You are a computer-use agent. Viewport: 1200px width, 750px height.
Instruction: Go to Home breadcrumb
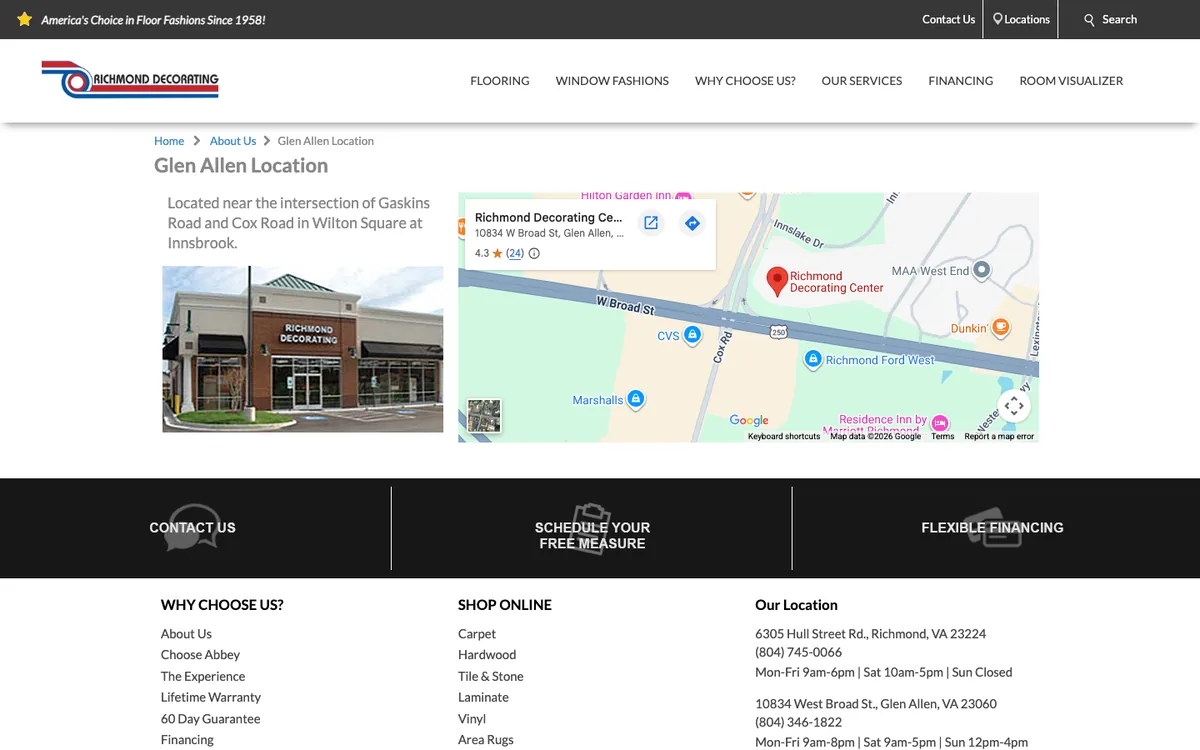point(169,141)
